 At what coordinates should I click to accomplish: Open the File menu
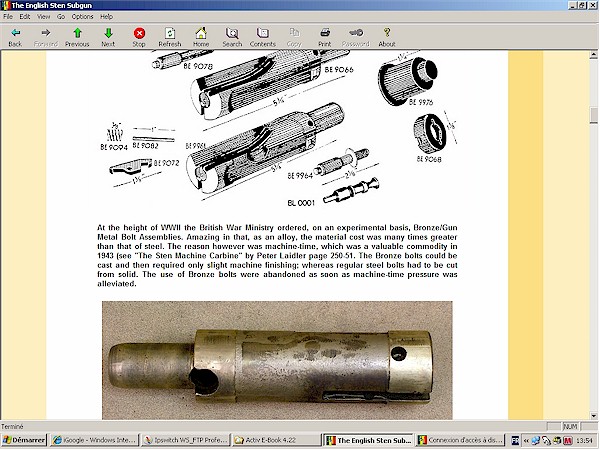tap(8, 16)
